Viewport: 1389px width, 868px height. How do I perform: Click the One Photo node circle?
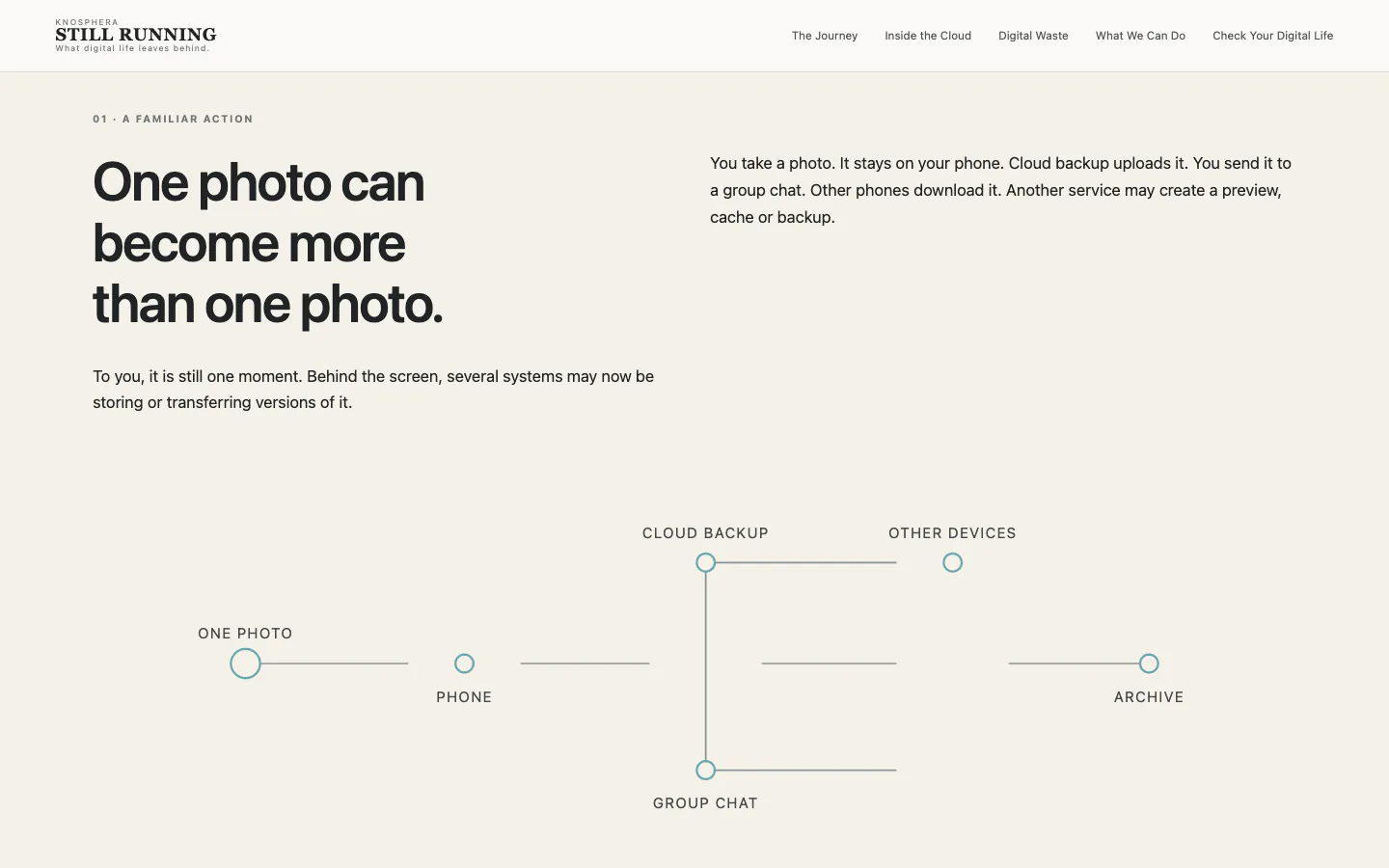click(245, 664)
